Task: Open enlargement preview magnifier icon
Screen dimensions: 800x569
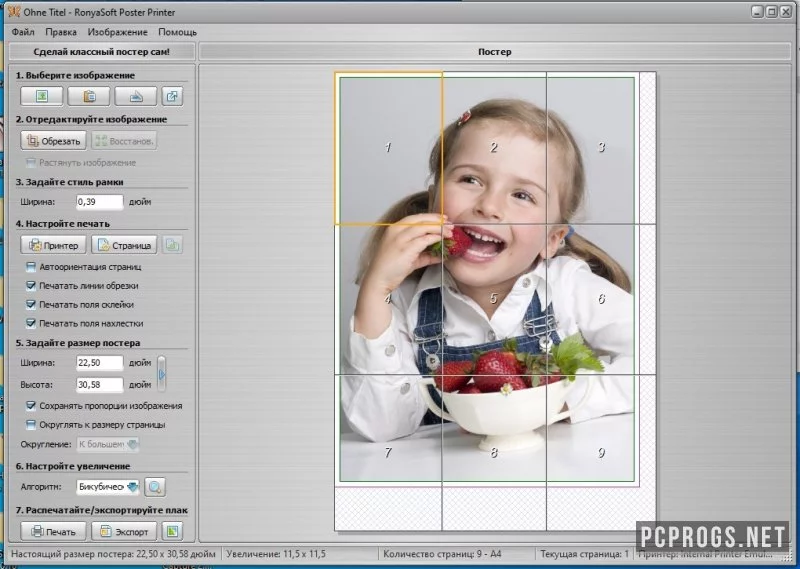Action: (x=155, y=487)
